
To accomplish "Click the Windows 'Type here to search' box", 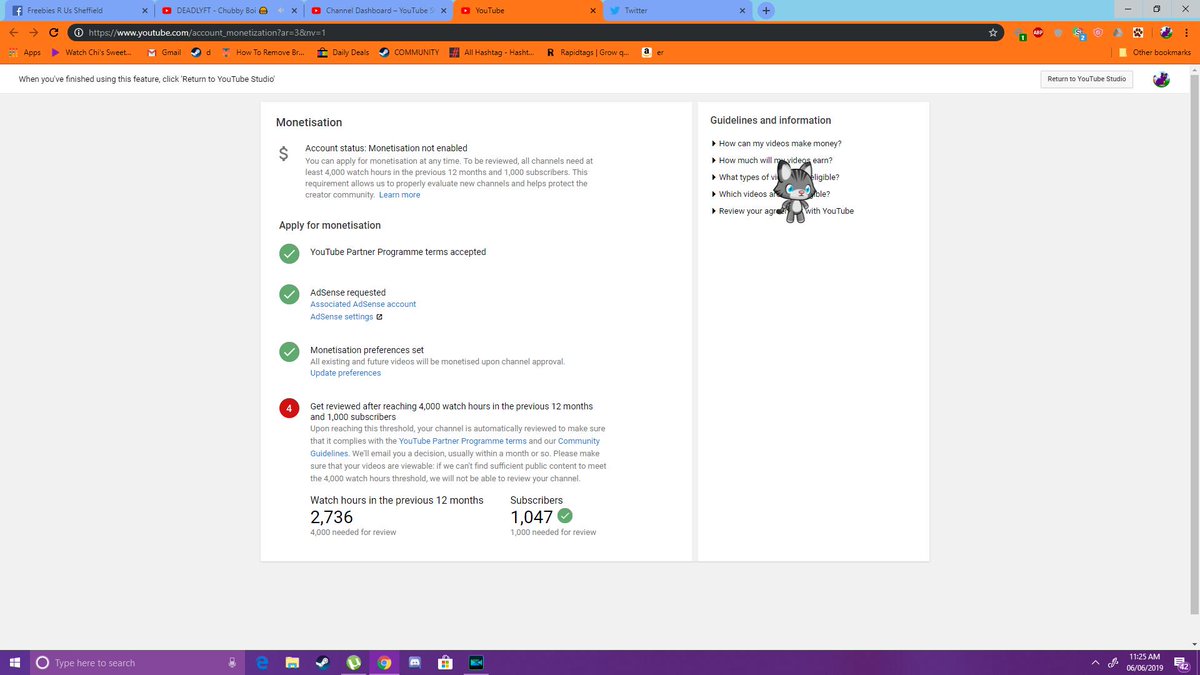I will click(x=135, y=662).
